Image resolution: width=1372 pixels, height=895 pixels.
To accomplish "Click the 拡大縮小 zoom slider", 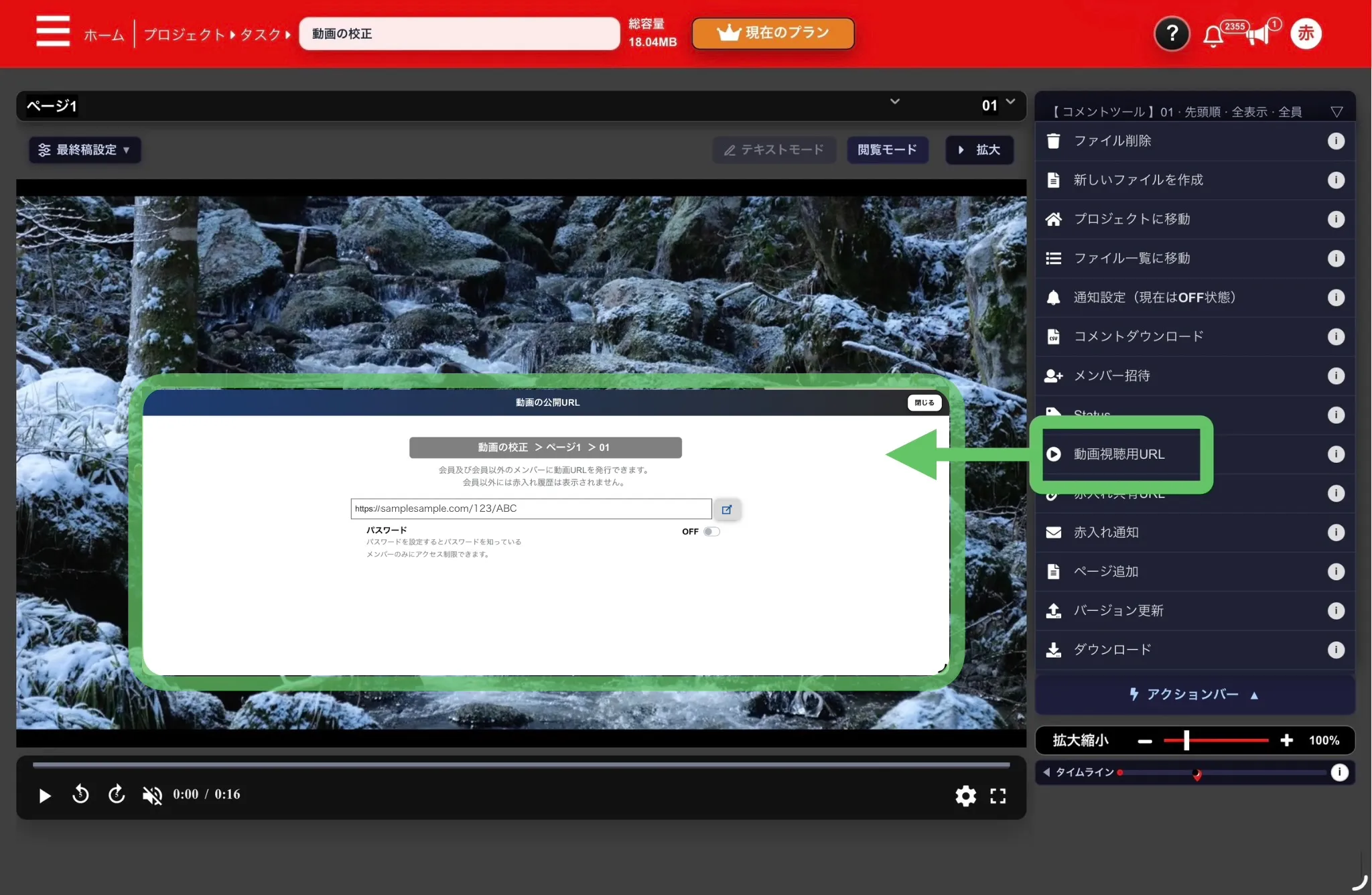I will pos(1215,740).
